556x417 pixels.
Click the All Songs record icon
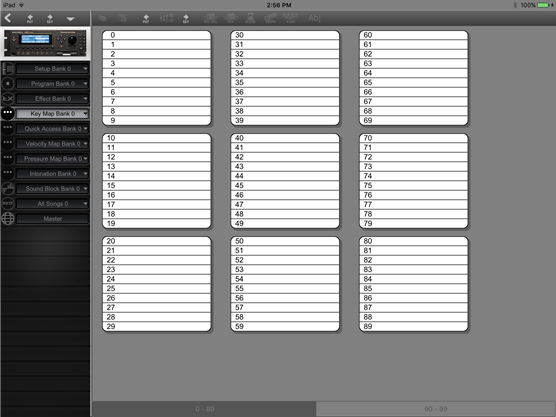point(8,204)
